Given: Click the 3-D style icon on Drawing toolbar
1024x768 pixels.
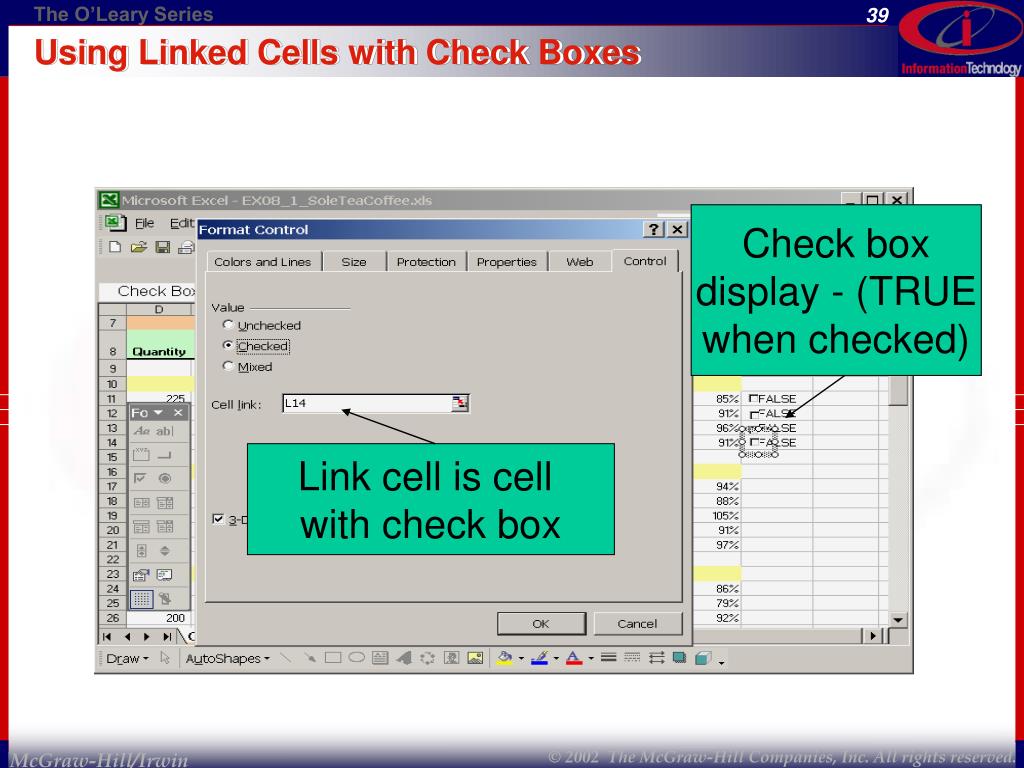Looking at the screenshot, I should click(703, 658).
